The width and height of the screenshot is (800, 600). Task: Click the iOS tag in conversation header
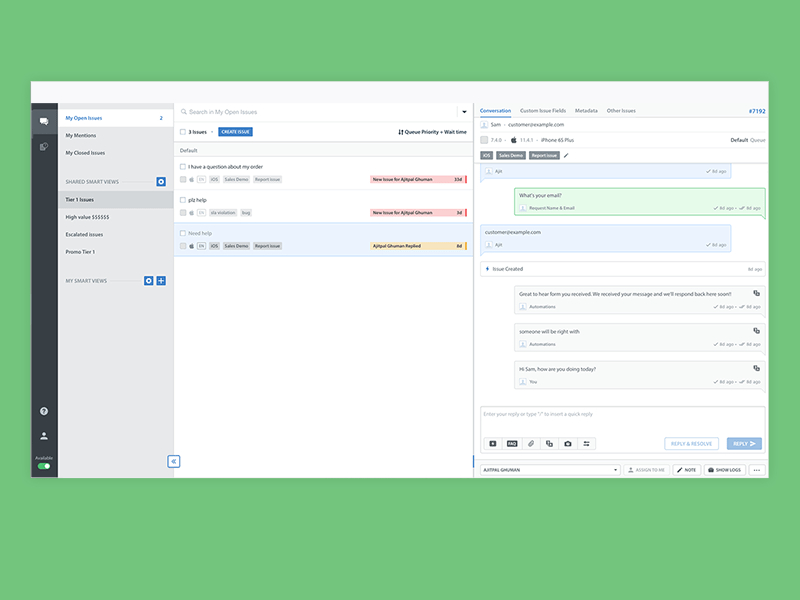(x=486, y=155)
